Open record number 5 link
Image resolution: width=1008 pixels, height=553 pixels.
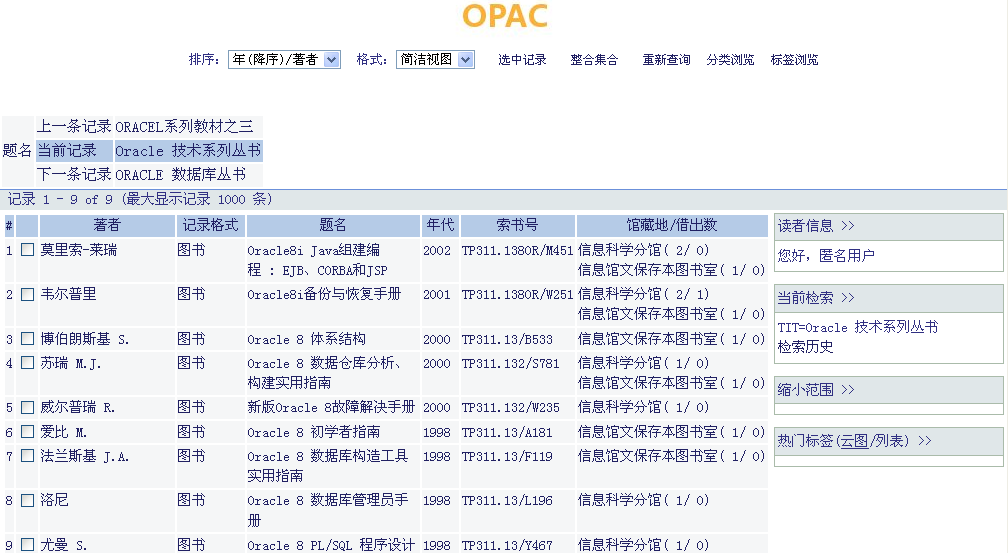pos(9,408)
